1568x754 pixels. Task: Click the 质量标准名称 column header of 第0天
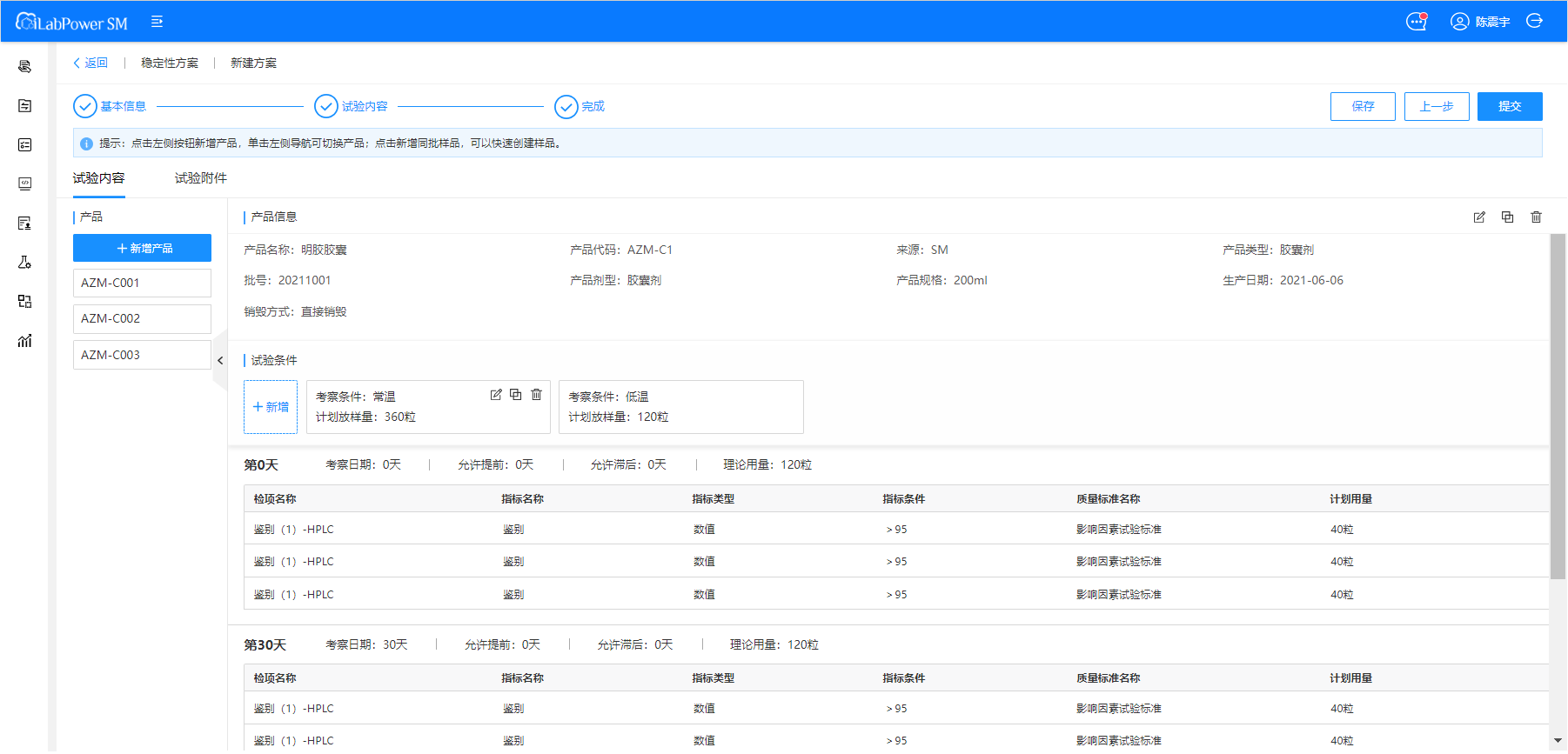pos(1109,499)
